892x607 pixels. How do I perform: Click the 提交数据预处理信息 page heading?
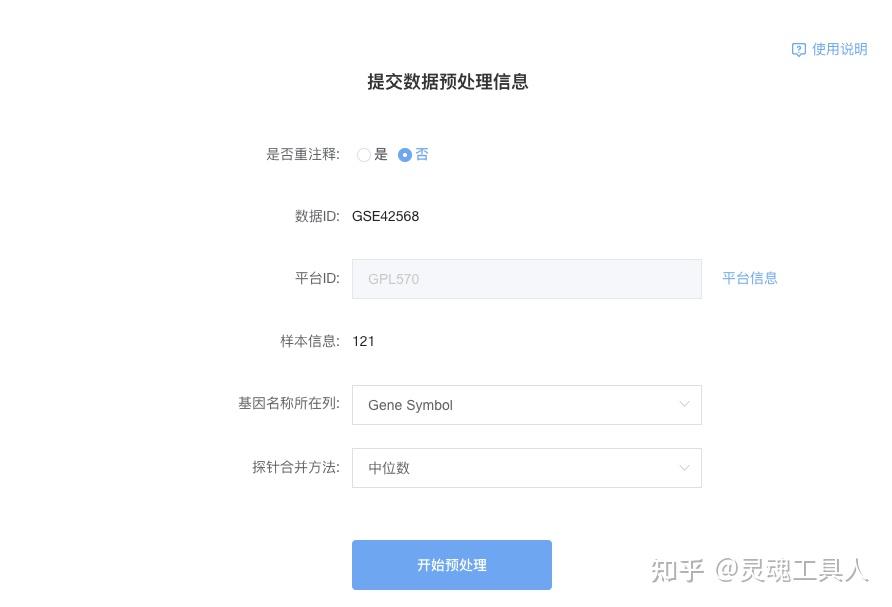point(447,82)
